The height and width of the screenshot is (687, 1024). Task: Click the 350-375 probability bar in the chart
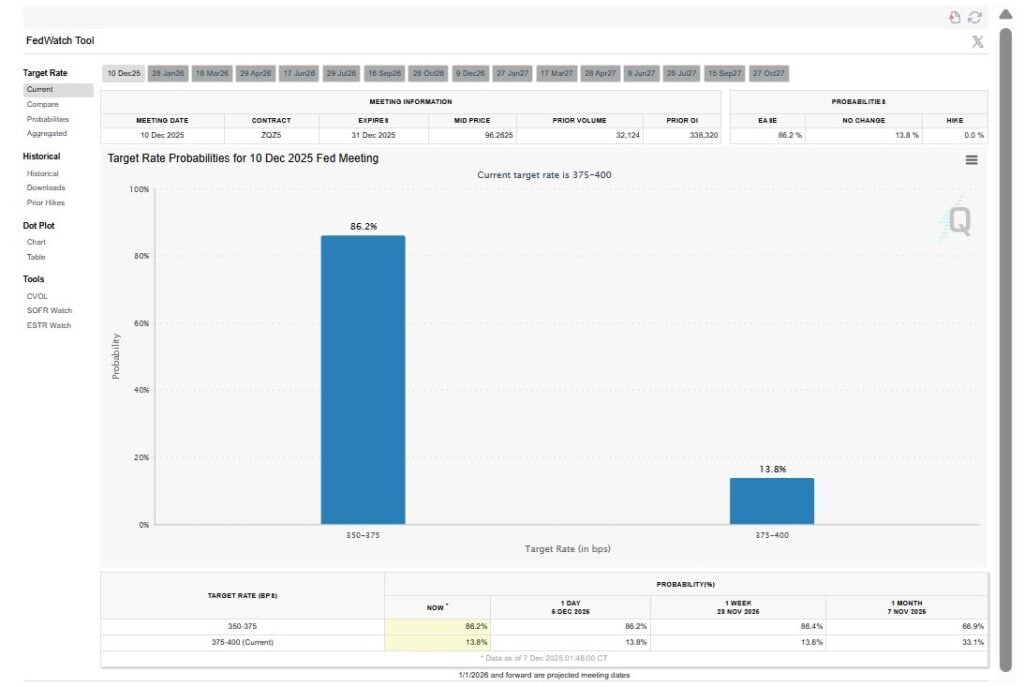click(363, 380)
